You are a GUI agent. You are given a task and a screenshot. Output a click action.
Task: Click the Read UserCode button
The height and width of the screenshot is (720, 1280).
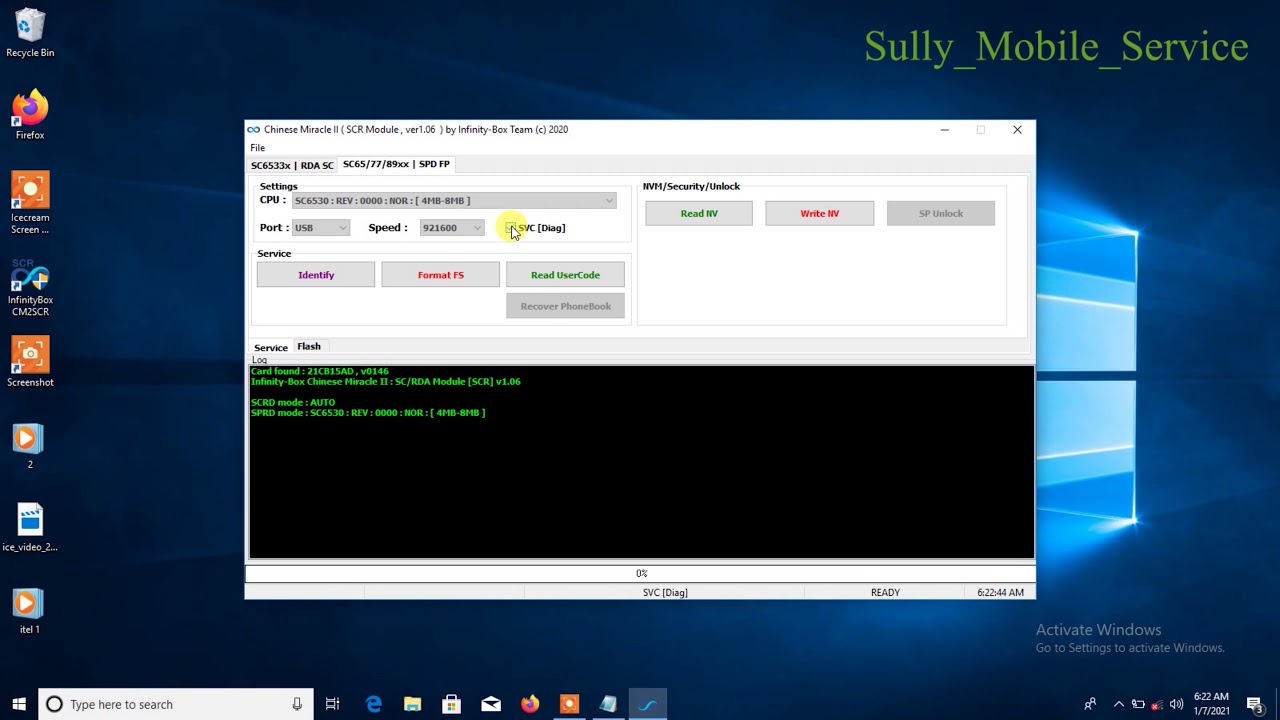pos(565,275)
